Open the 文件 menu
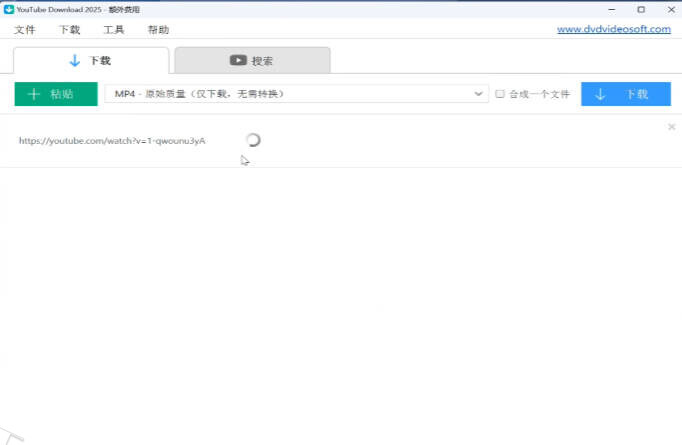Viewport: 682px width, 445px height. pos(25,30)
